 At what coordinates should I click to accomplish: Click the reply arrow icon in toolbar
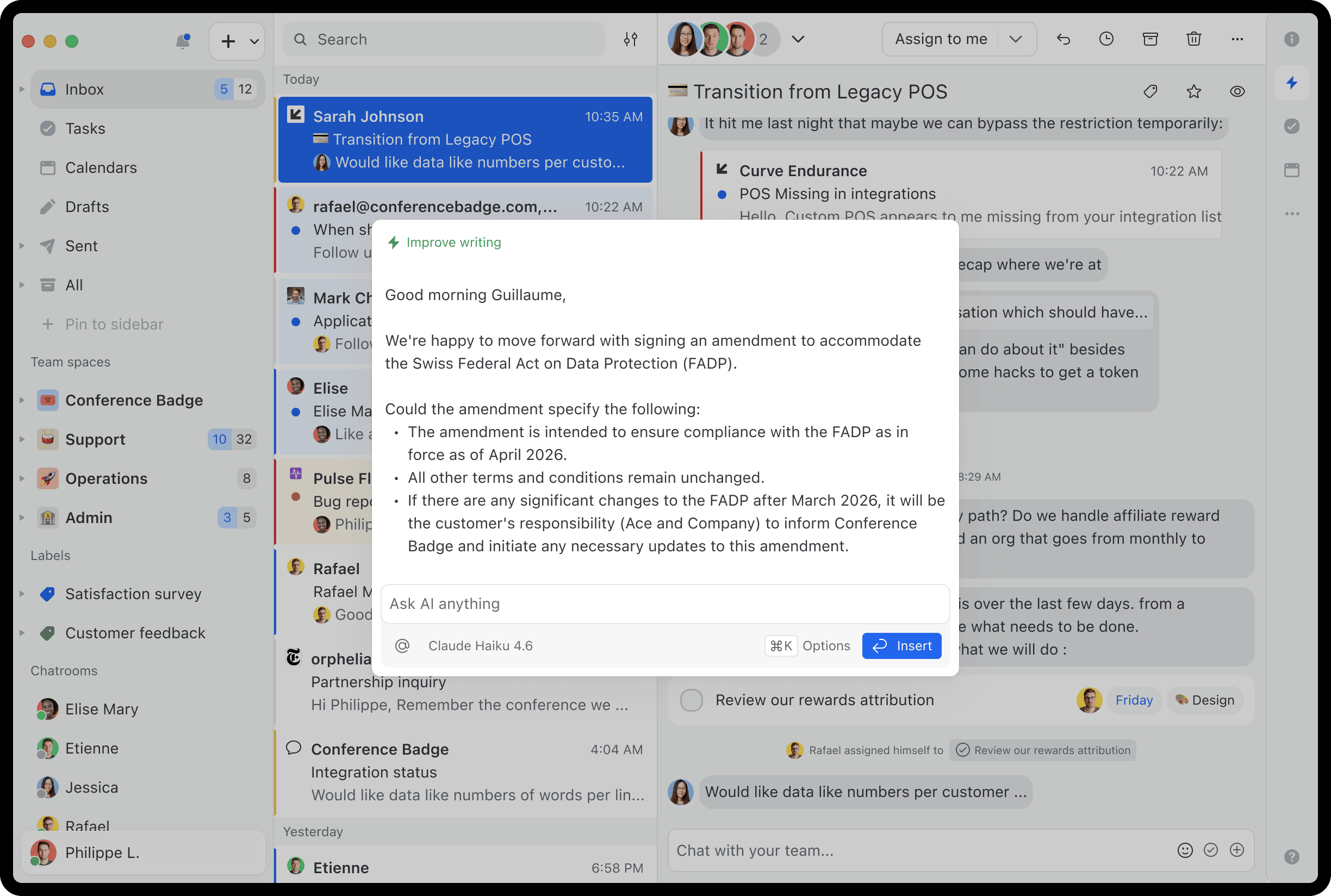coord(1063,40)
